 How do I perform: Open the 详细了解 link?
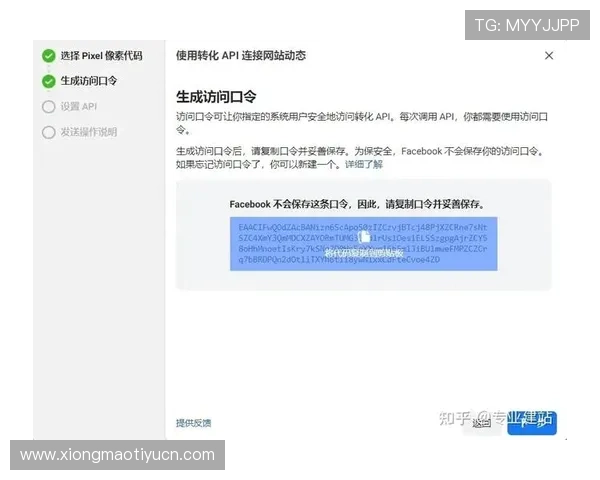tap(364, 164)
